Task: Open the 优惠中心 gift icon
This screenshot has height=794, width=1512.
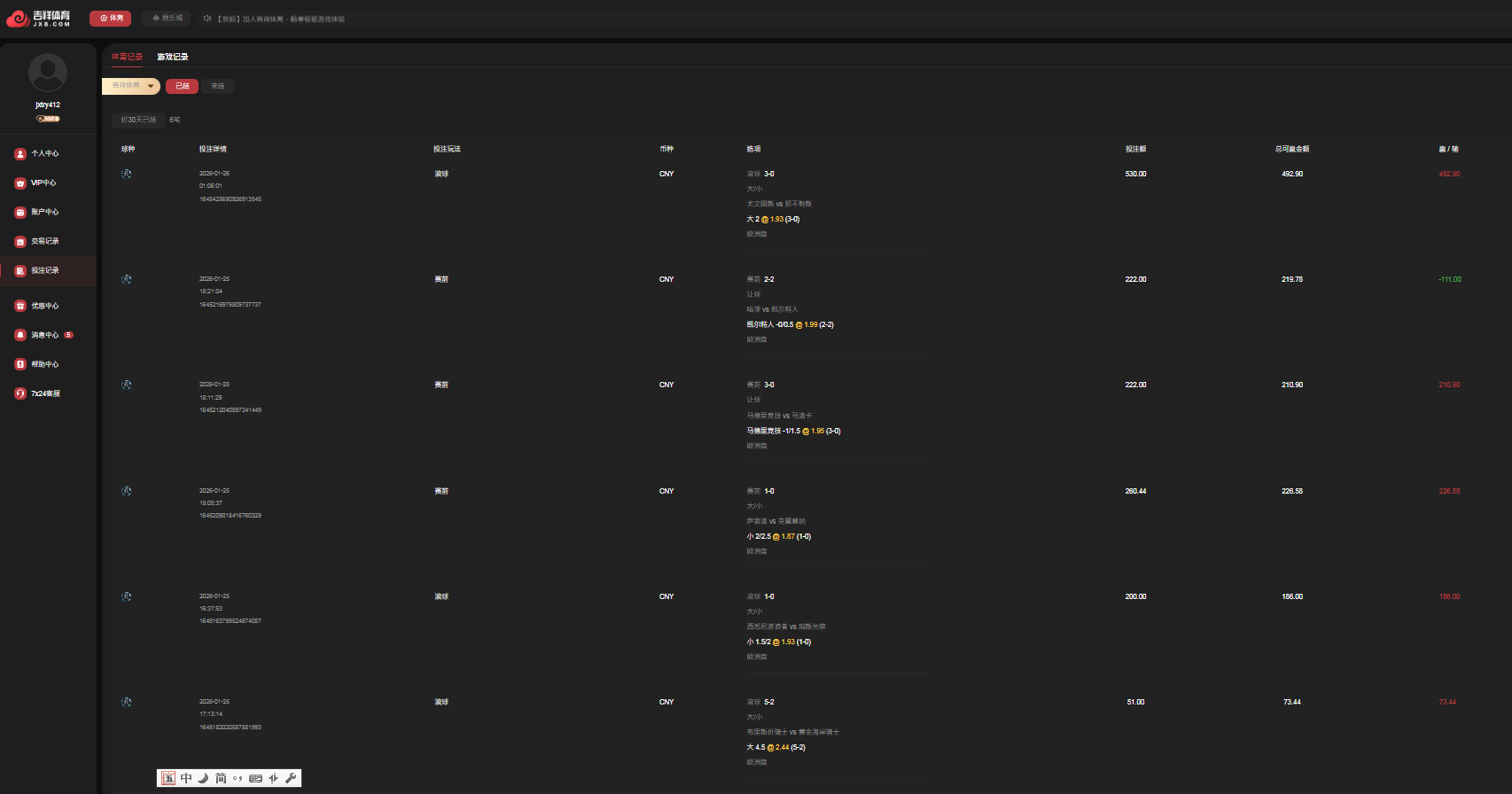Action: pyautogui.click(x=20, y=306)
